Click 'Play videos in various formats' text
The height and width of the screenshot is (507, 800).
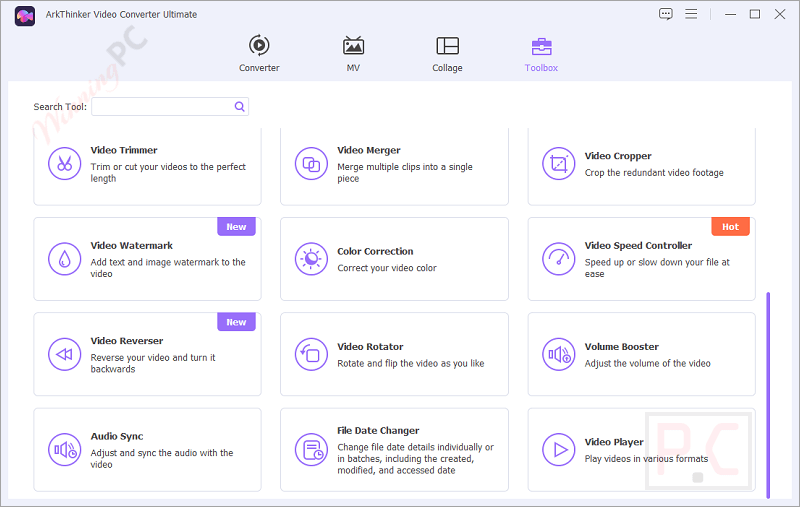[x=646, y=459]
